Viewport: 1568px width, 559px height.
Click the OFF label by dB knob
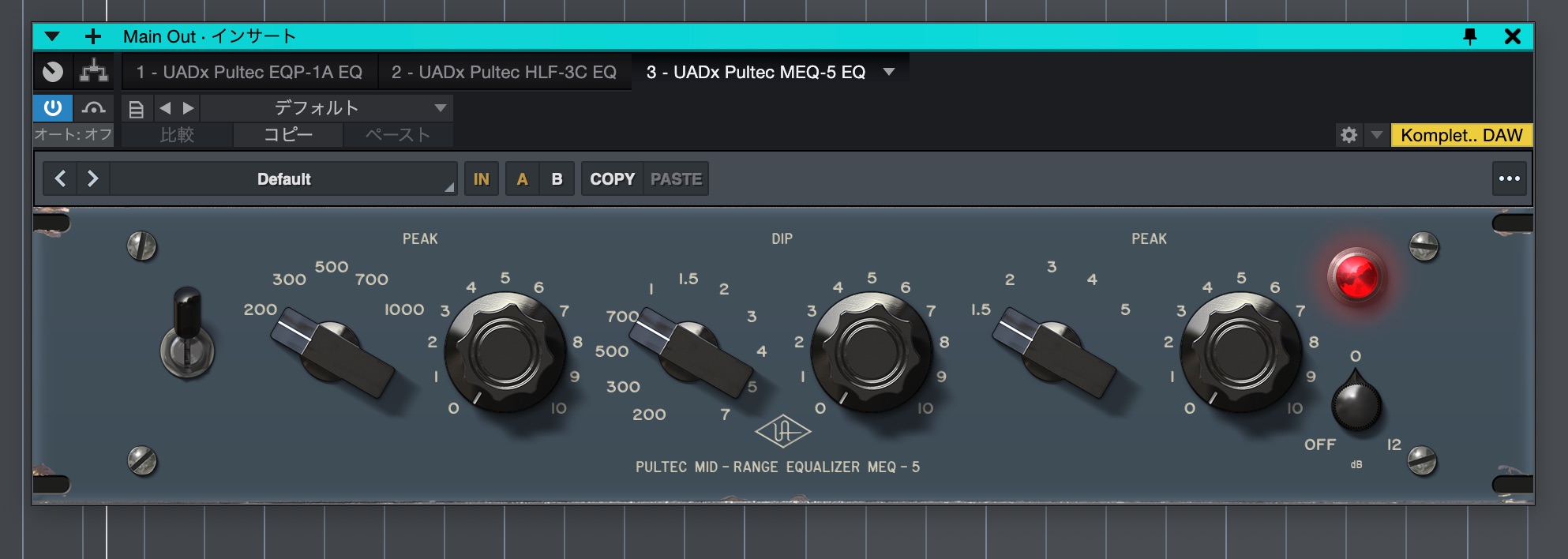(x=1320, y=445)
